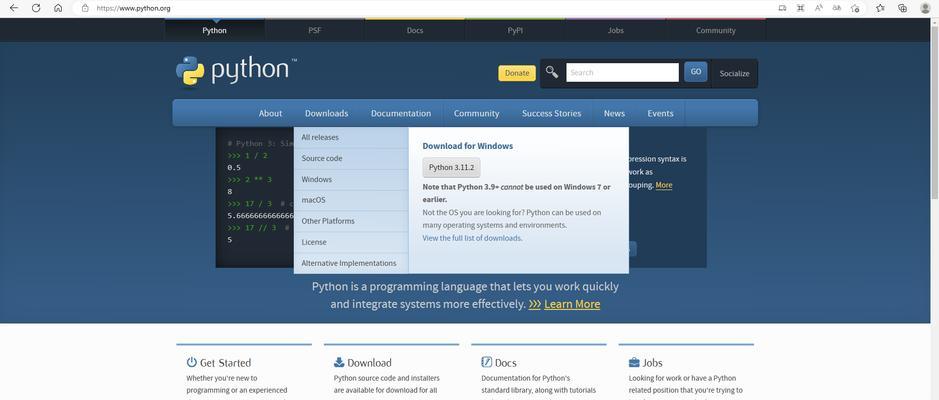This screenshot has height=400, width=939.
Task: Open the Documentation menu
Action: point(401,113)
